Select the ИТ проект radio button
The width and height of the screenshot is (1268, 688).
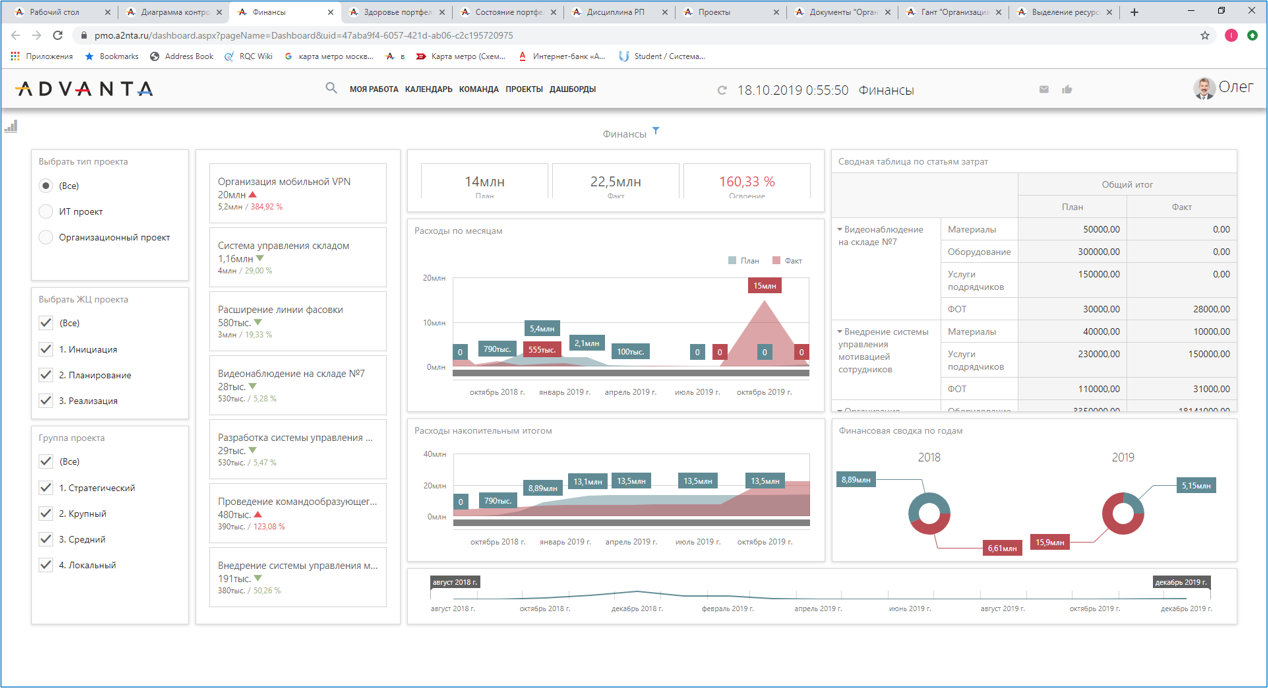[46, 212]
